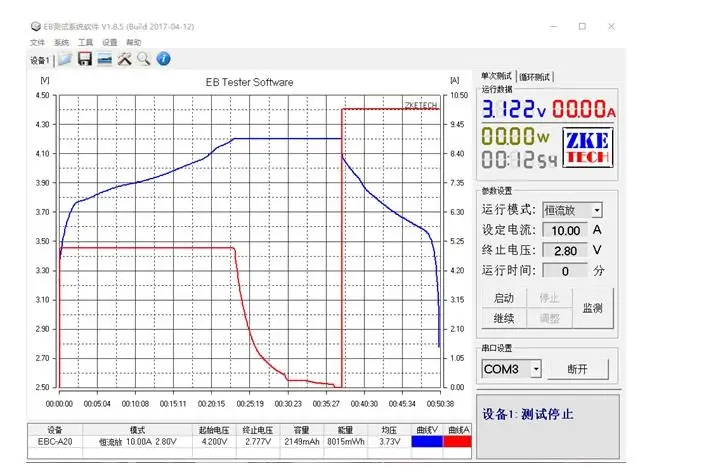Click the 2.777V end voltage cell
This screenshot has width=726, height=475.
pyautogui.click(x=258, y=442)
